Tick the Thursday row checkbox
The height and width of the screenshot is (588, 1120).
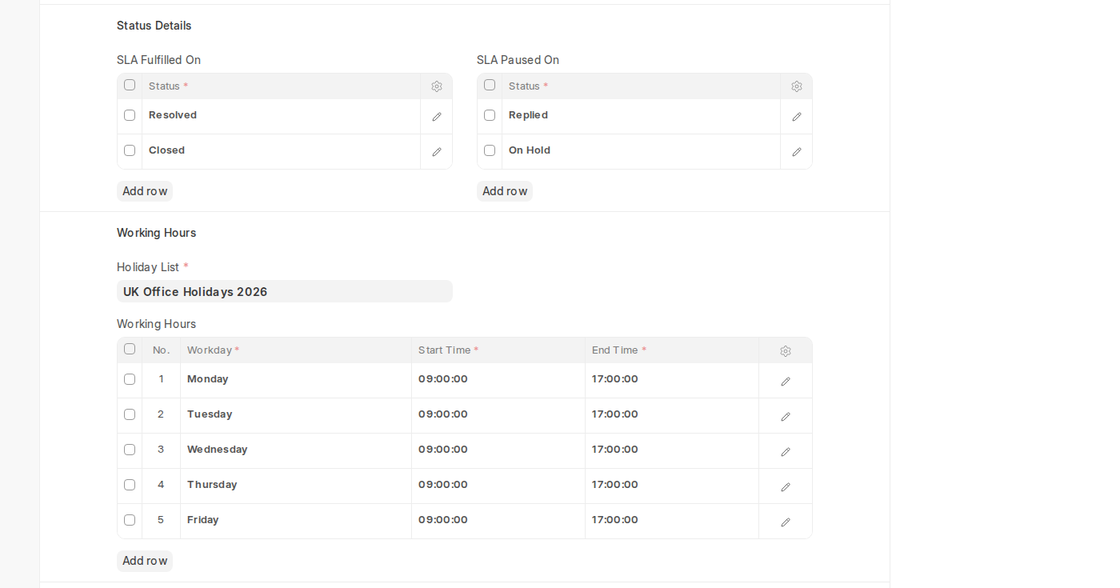coord(129,484)
